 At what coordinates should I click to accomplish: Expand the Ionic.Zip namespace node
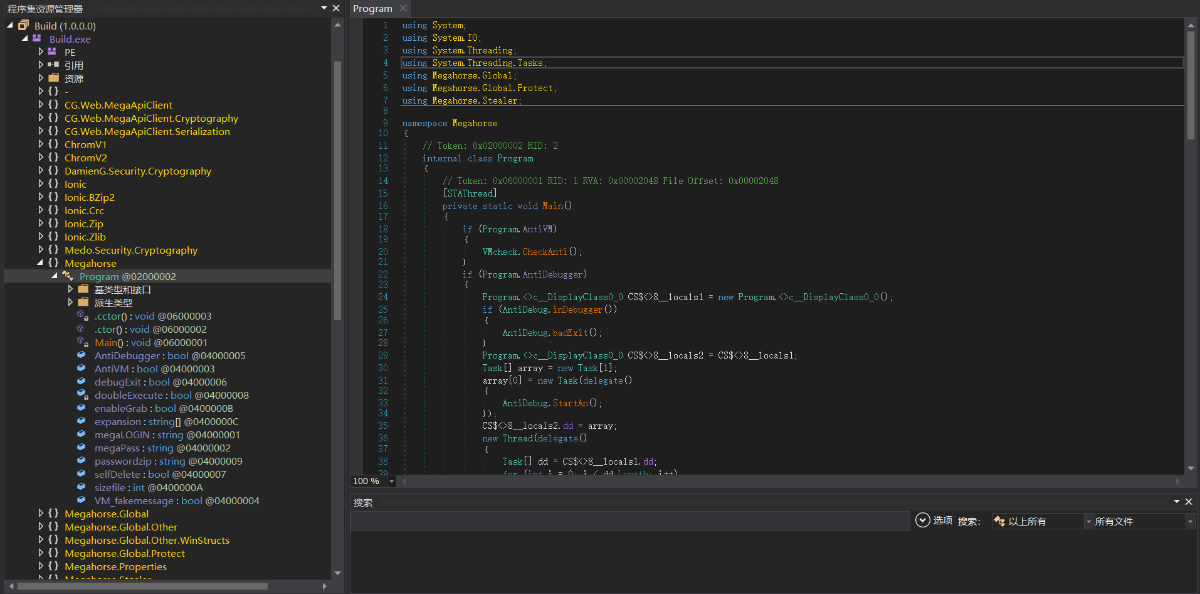click(x=39, y=224)
